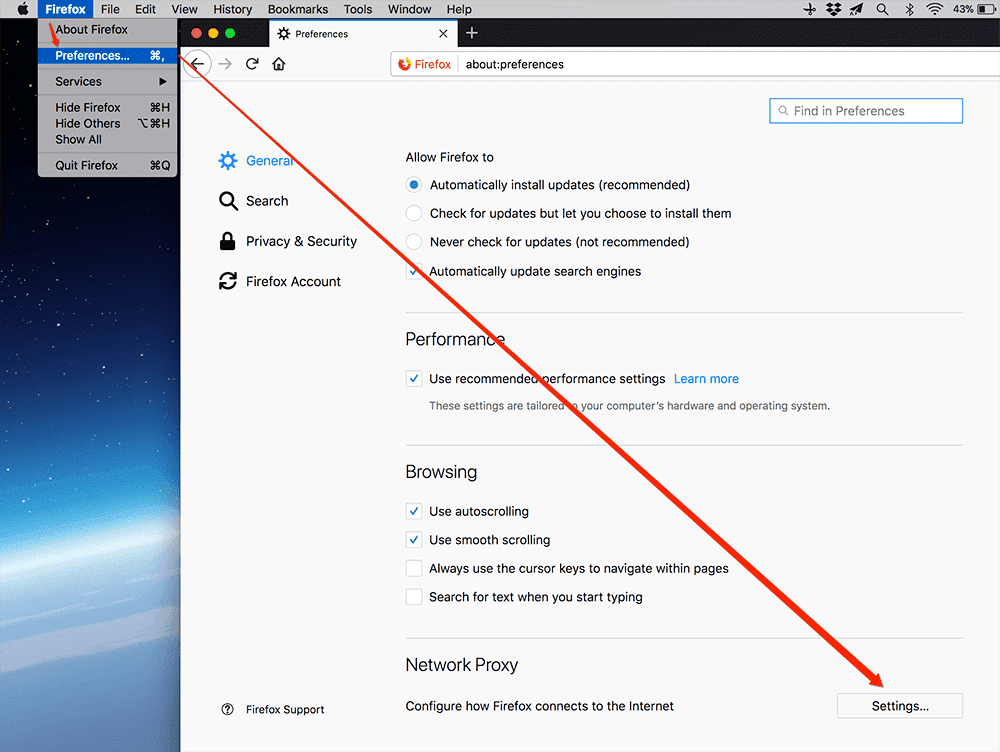Choose Hide Firefox menu item
The image size is (1000, 752).
coord(108,107)
